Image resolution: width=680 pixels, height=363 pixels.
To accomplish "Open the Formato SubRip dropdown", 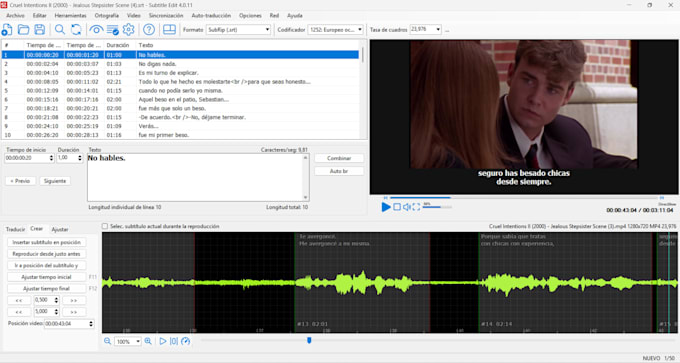I will pos(238,30).
